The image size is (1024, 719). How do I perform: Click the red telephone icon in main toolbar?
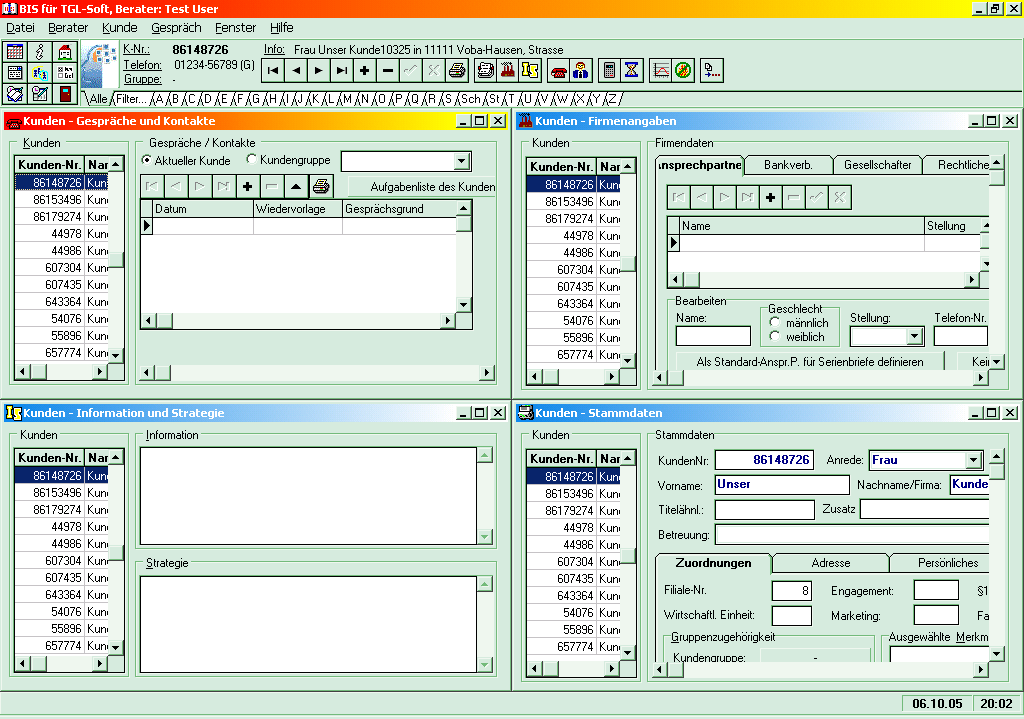pyautogui.click(x=558, y=71)
